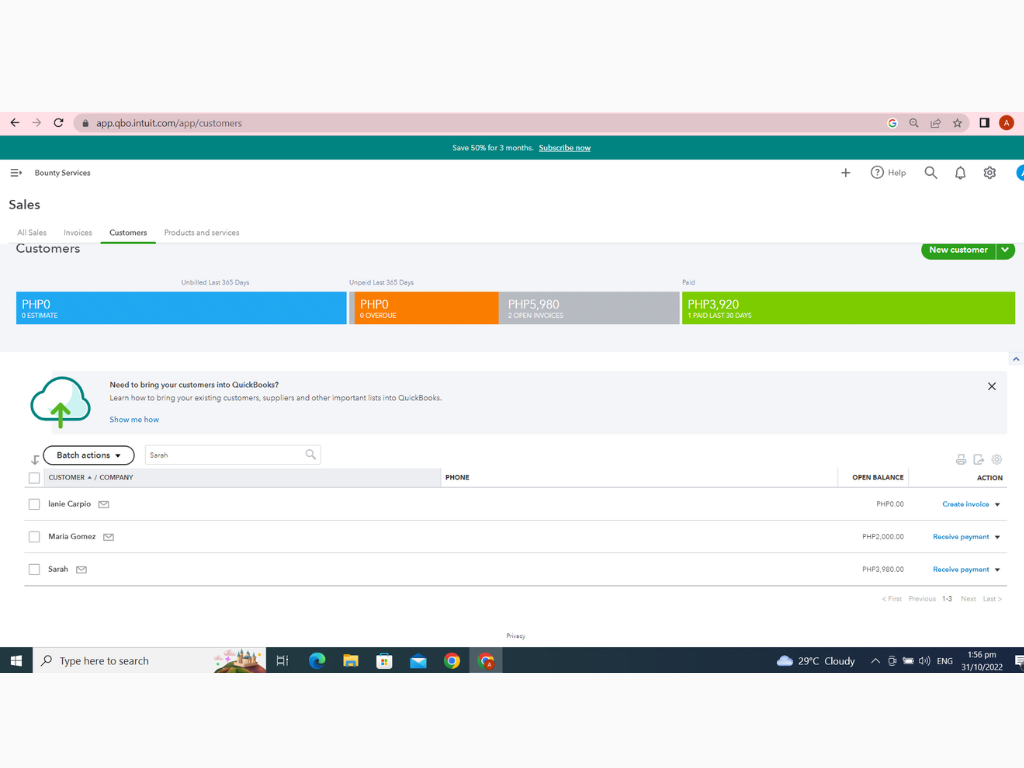Select the Customers tab
This screenshot has width=1024, height=768.
[x=128, y=232]
